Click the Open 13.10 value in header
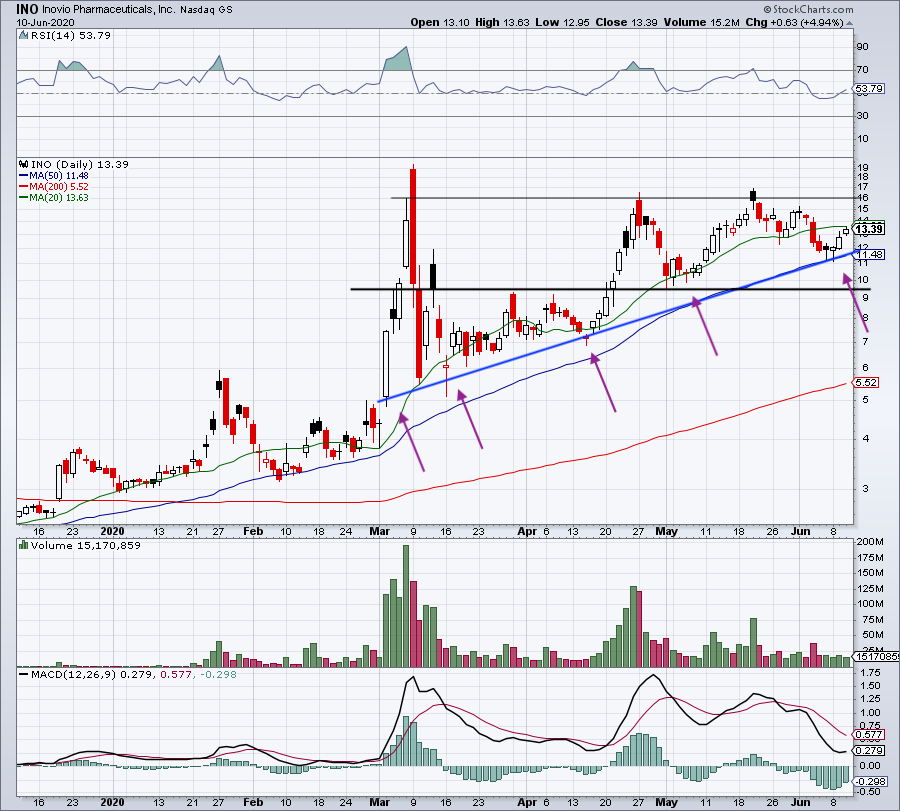Image resolution: width=900 pixels, height=811 pixels. click(440, 22)
